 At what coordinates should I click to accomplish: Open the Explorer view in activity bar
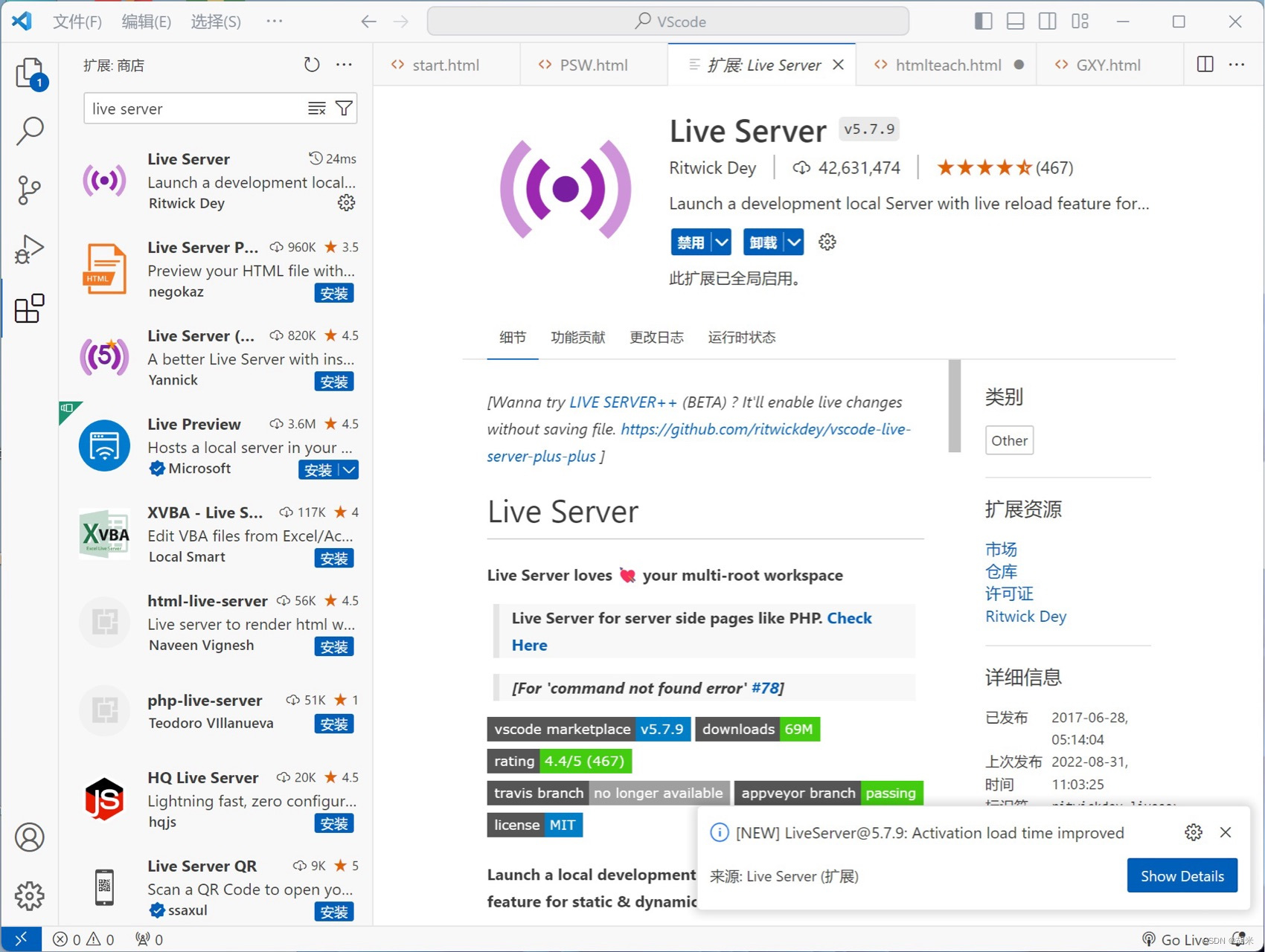click(x=30, y=73)
